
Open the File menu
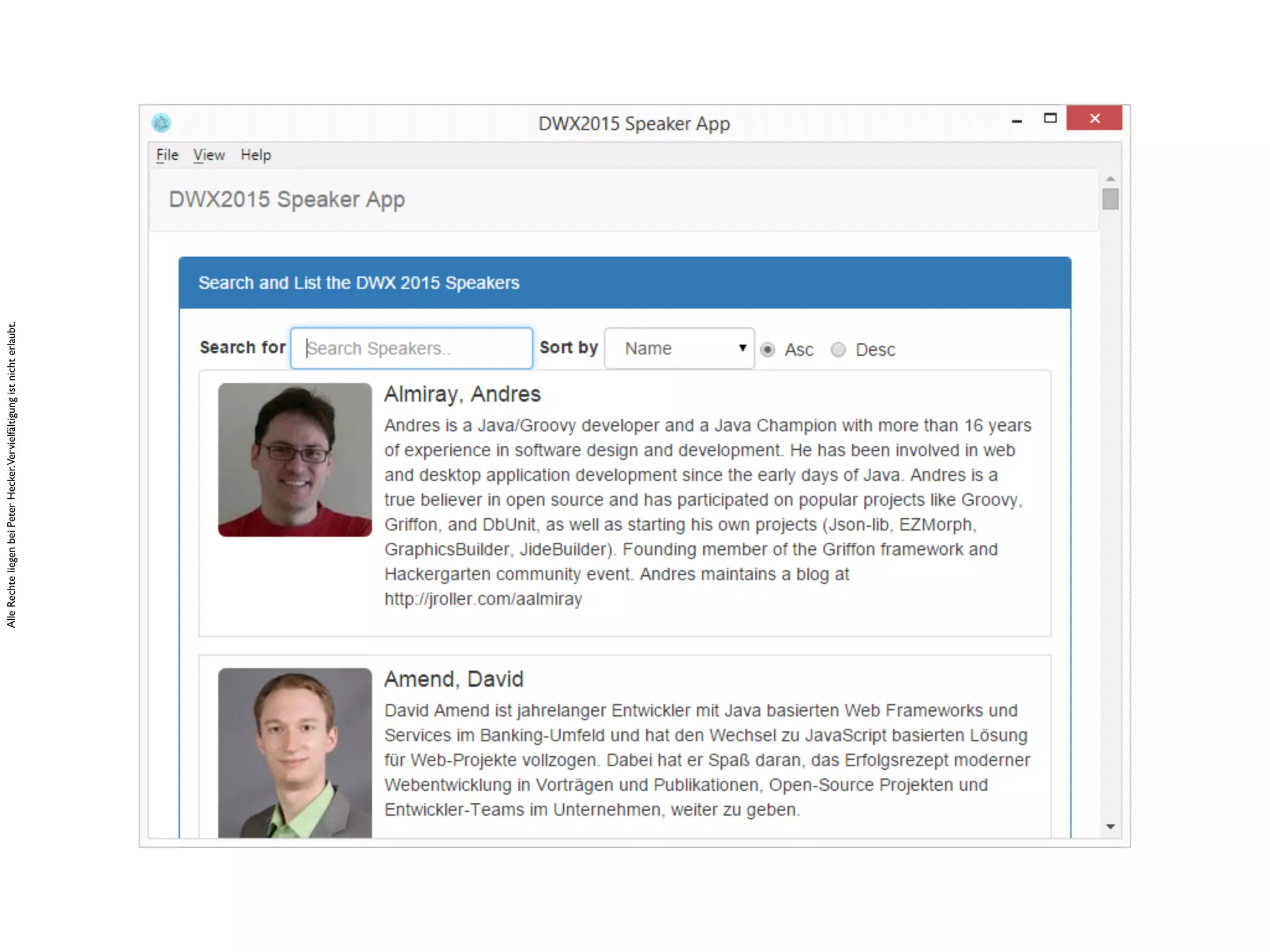[167, 155]
